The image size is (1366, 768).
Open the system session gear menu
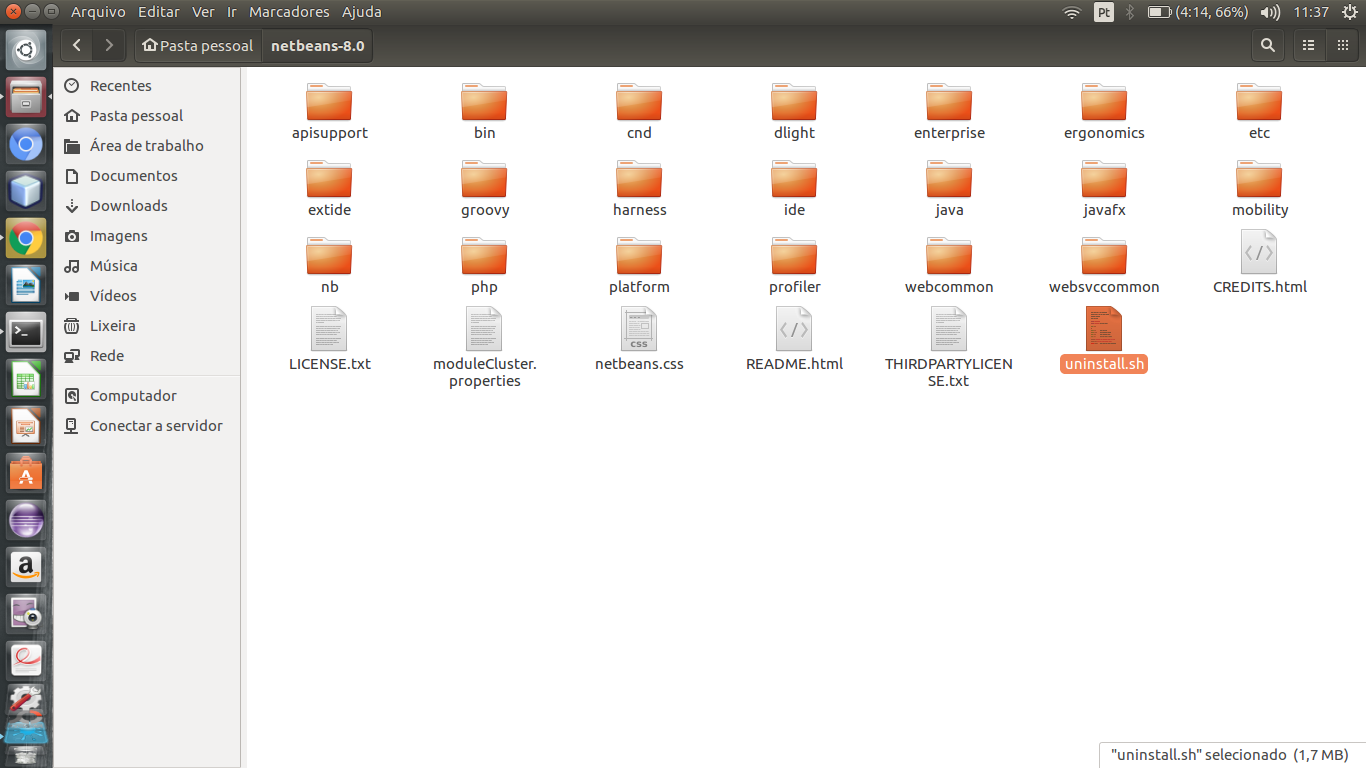1349,12
